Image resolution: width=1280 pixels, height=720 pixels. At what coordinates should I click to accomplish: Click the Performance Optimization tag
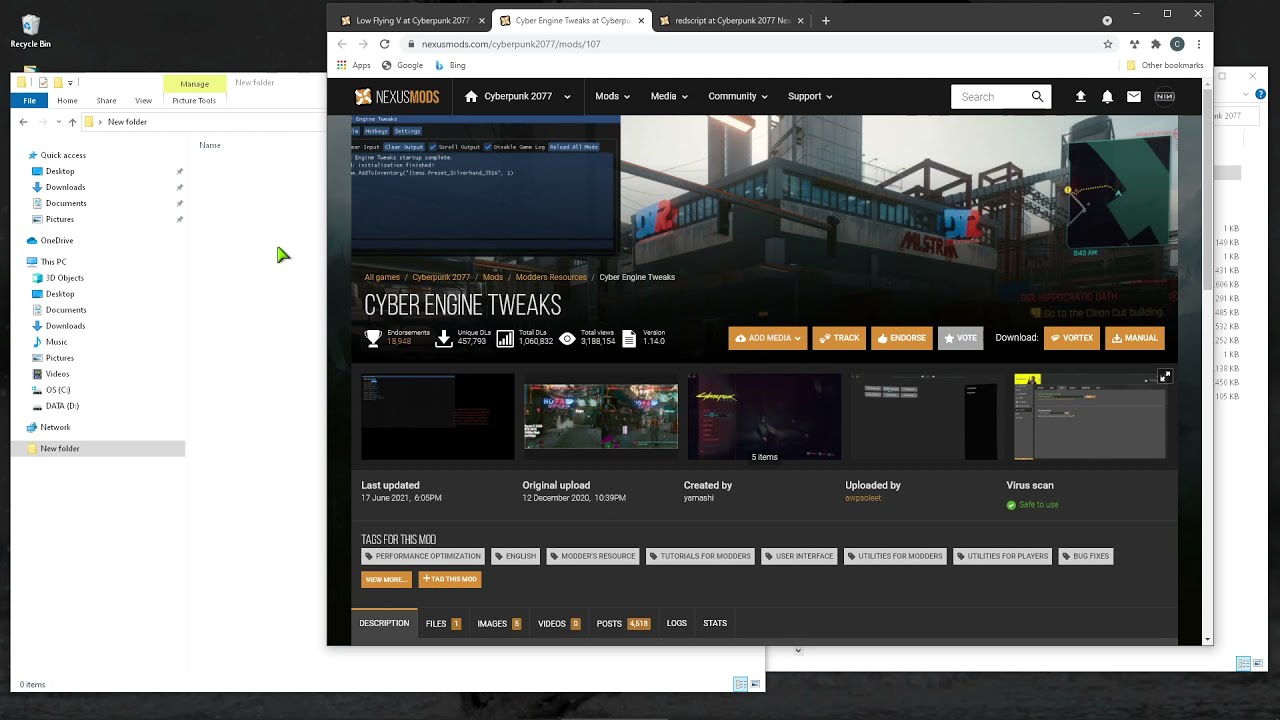click(x=423, y=556)
